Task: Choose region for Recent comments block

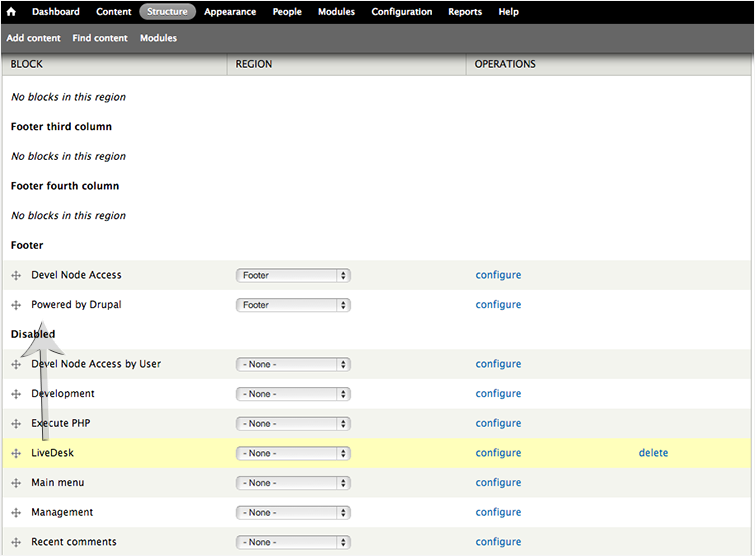Action: tap(293, 542)
